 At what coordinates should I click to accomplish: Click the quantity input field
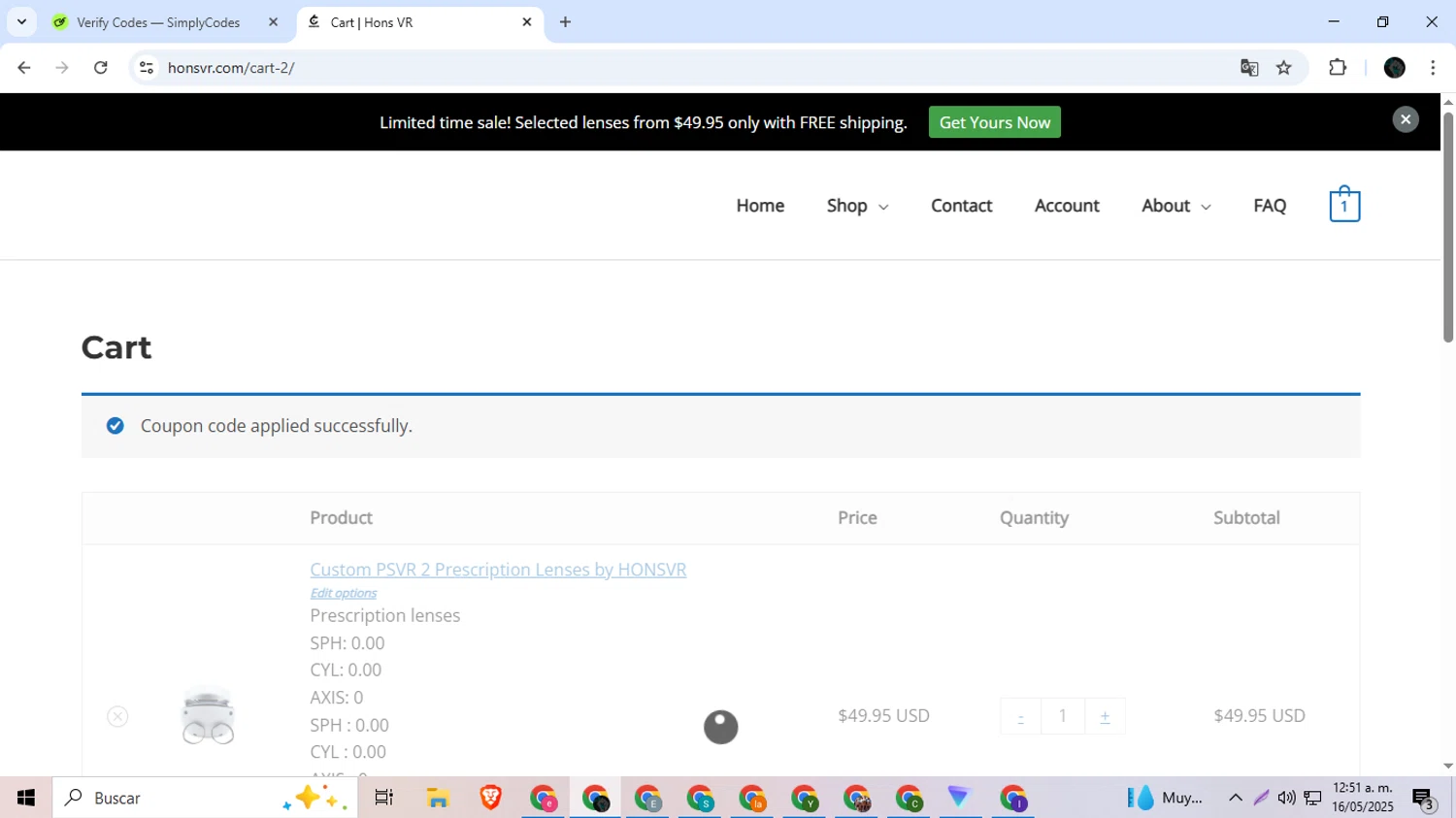tap(1063, 716)
